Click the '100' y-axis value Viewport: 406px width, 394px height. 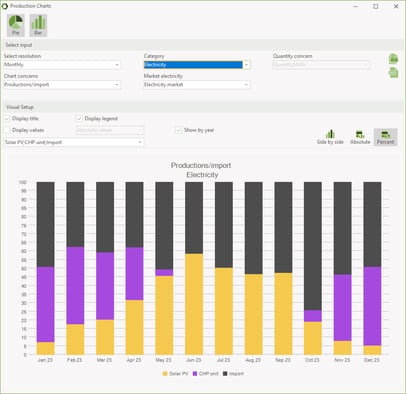23,182
